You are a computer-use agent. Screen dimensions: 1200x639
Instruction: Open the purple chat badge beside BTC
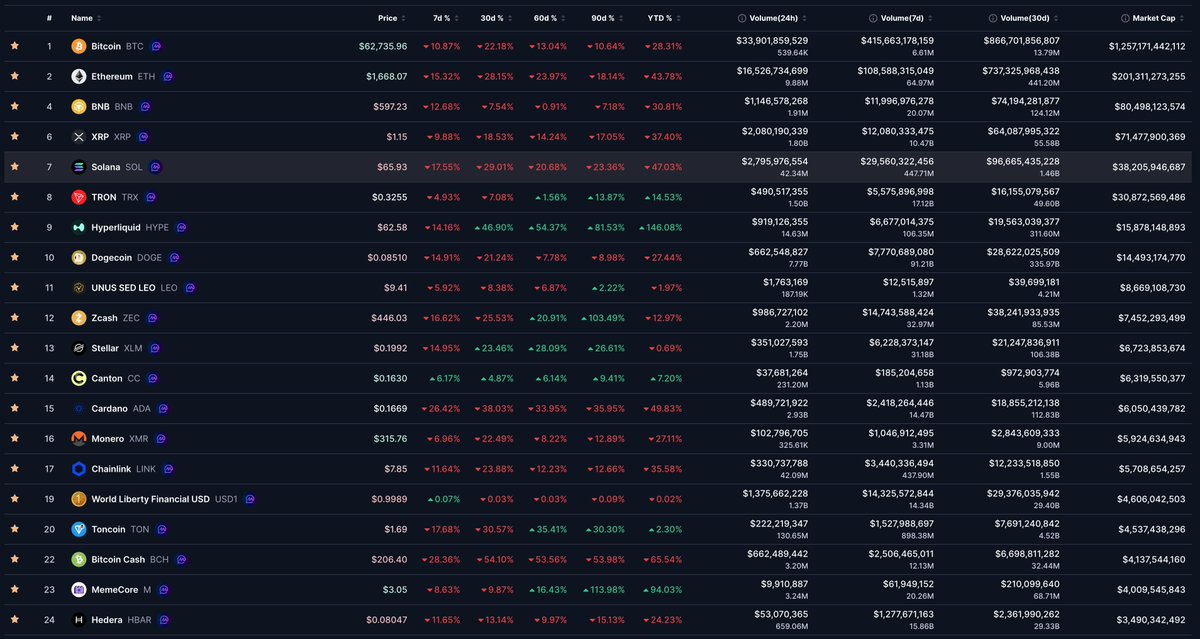click(157, 46)
